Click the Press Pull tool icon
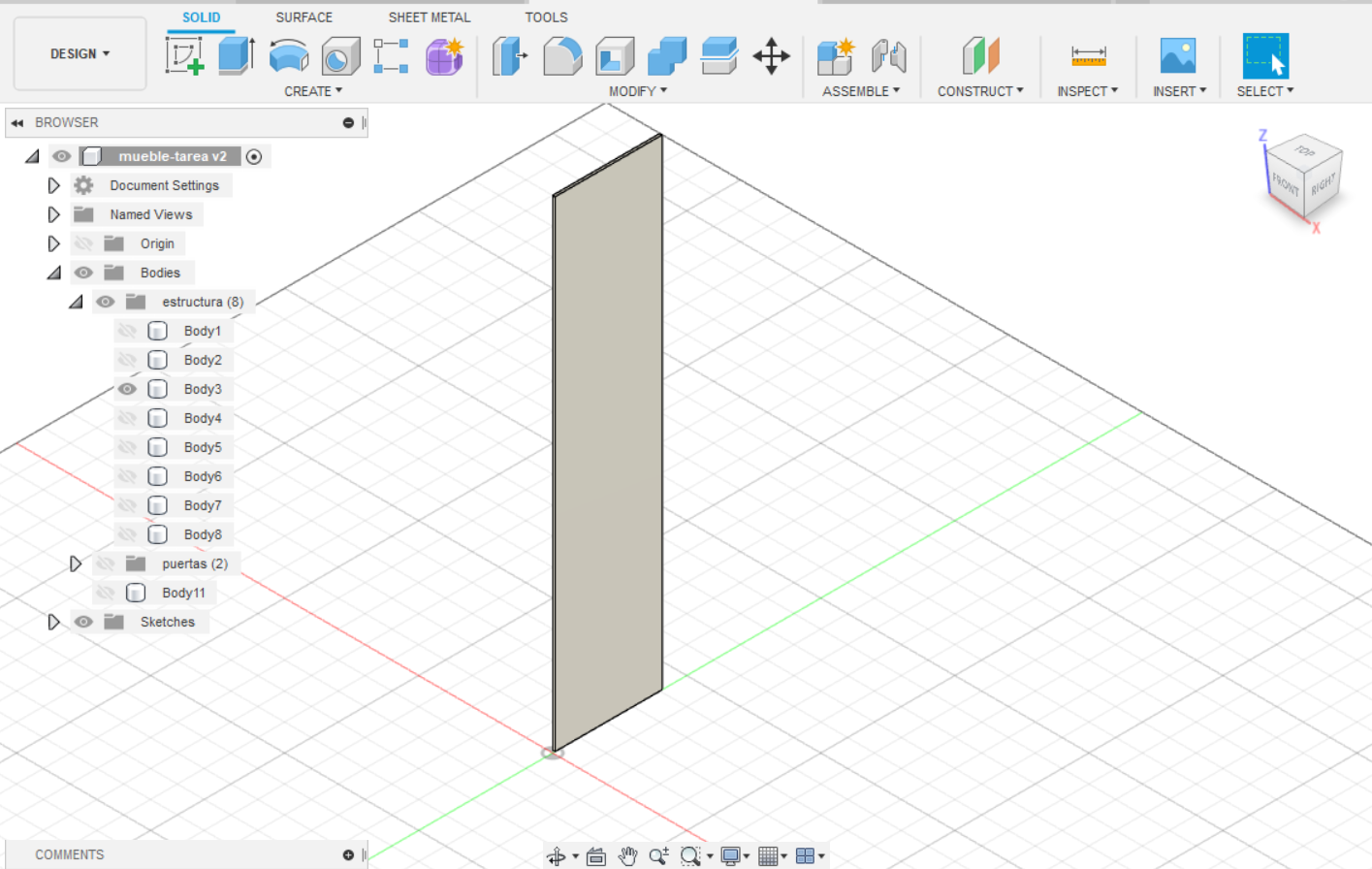 (x=509, y=56)
